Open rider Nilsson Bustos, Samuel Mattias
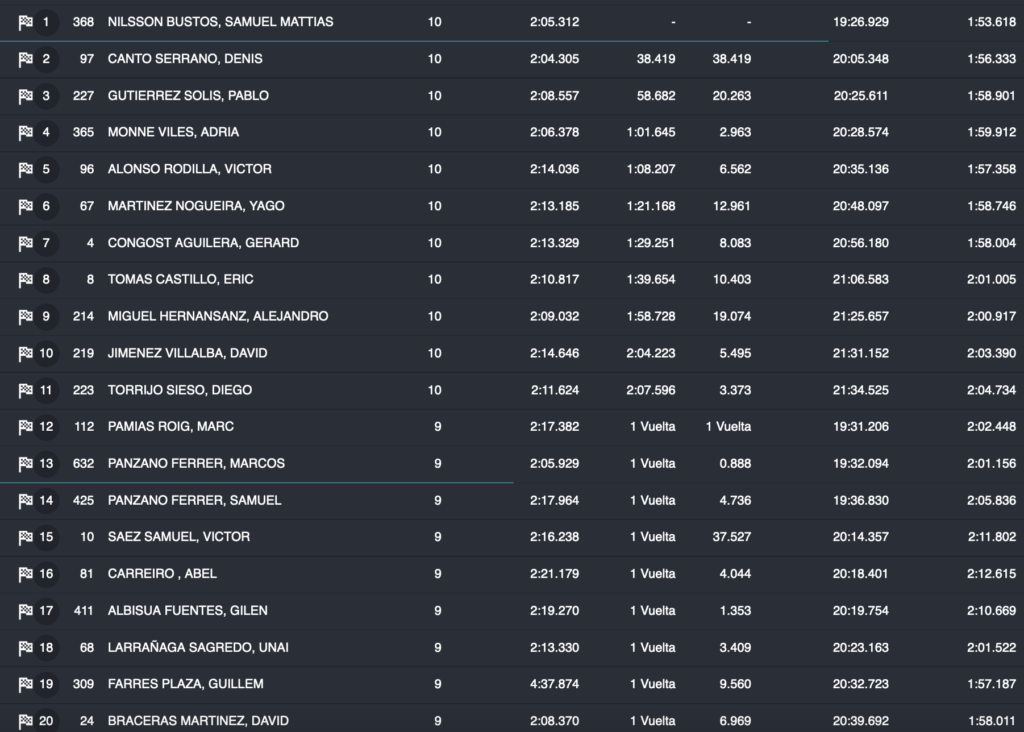The image size is (1024, 732). (220, 22)
